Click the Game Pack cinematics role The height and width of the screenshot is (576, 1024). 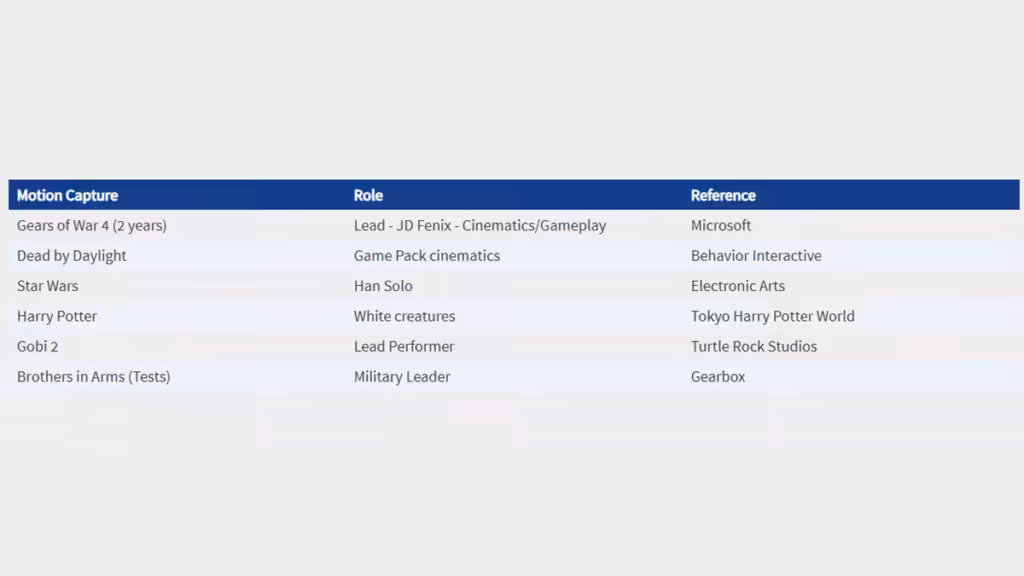tap(427, 256)
